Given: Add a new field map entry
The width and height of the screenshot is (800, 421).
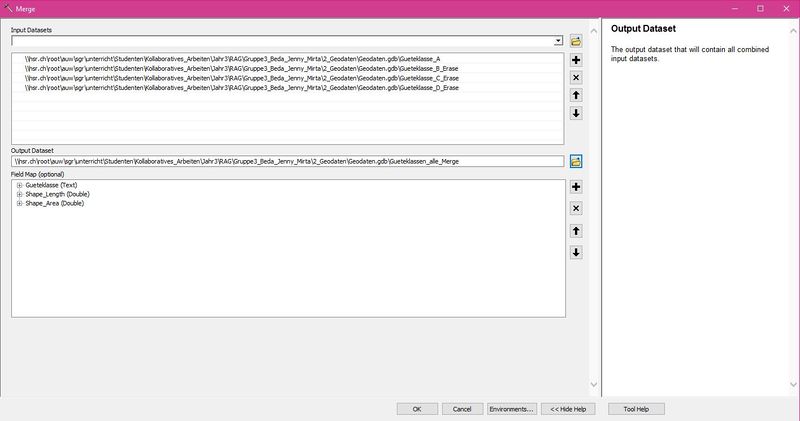Looking at the screenshot, I should (x=576, y=186).
